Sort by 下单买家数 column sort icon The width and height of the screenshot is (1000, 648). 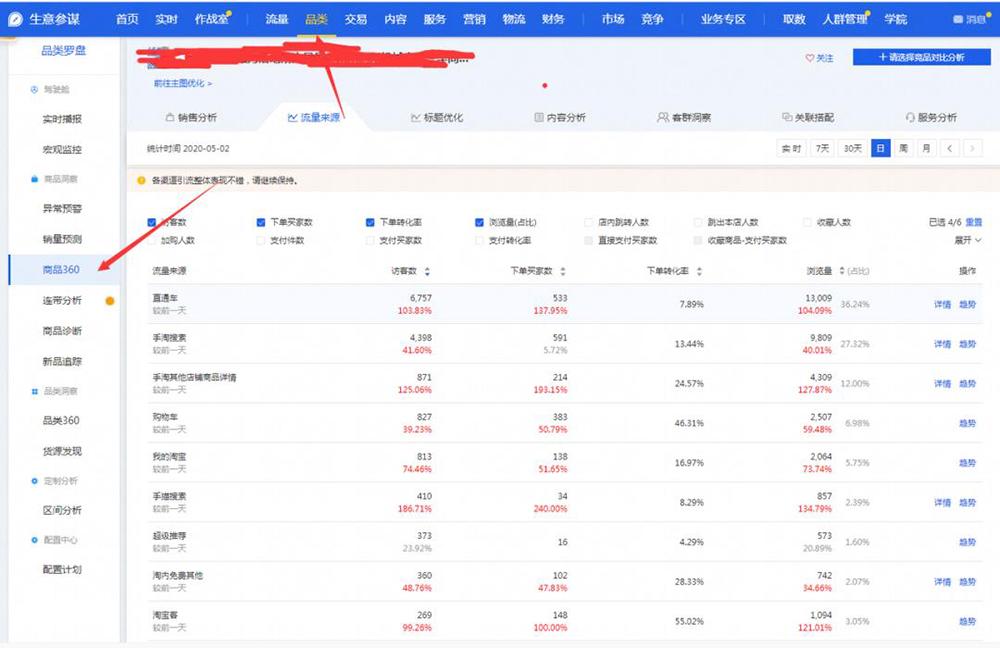[x=563, y=271]
